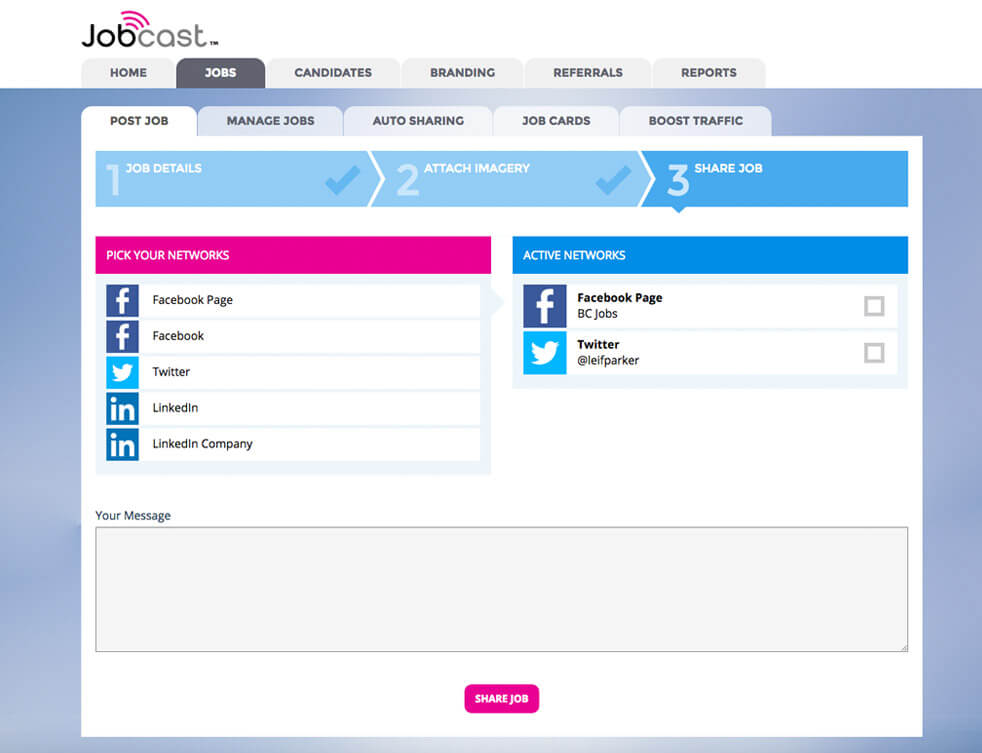The width and height of the screenshot is (982, 753).
Task: Open the Auto Sharing tab
Action: tap(418, 121)
